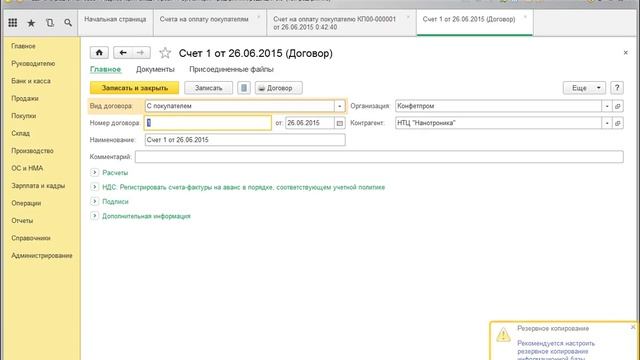
Task: Open calendar picker for contract date
Action: (x=340, y=123)
